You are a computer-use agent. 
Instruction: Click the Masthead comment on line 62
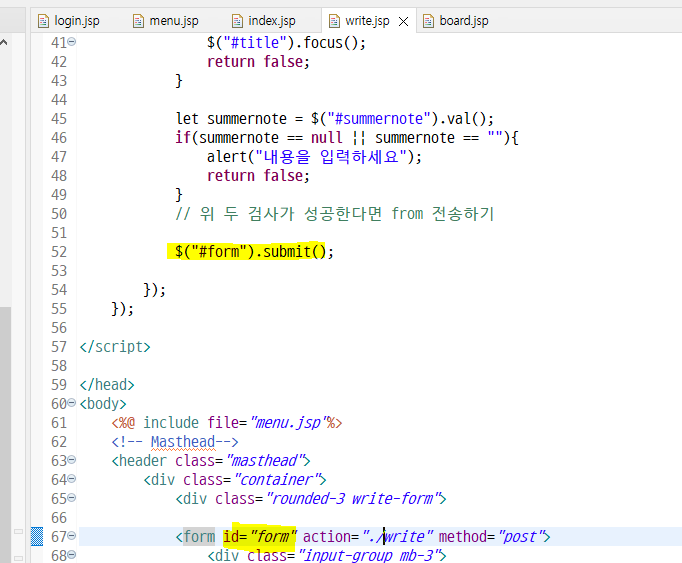[175, 442]
